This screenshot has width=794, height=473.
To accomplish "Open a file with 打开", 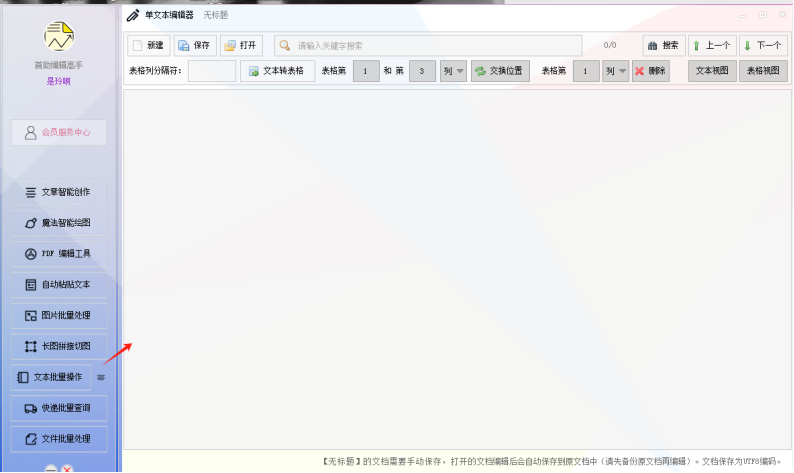I will pos(242,46).
